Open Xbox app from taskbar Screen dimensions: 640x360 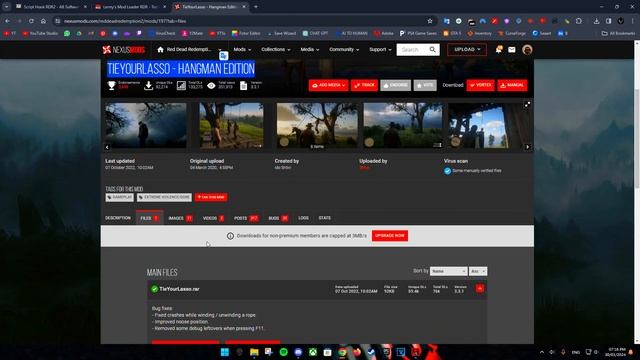(313, 352)
